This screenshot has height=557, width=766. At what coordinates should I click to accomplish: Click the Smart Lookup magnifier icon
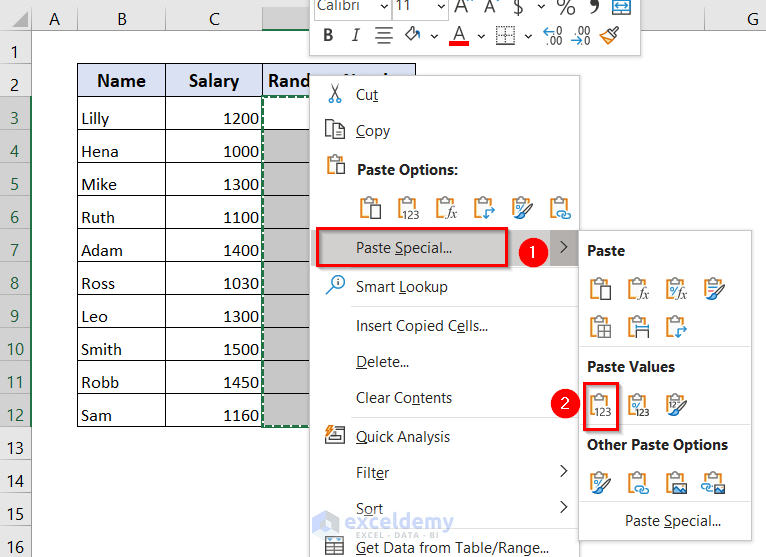coord(335,285)
